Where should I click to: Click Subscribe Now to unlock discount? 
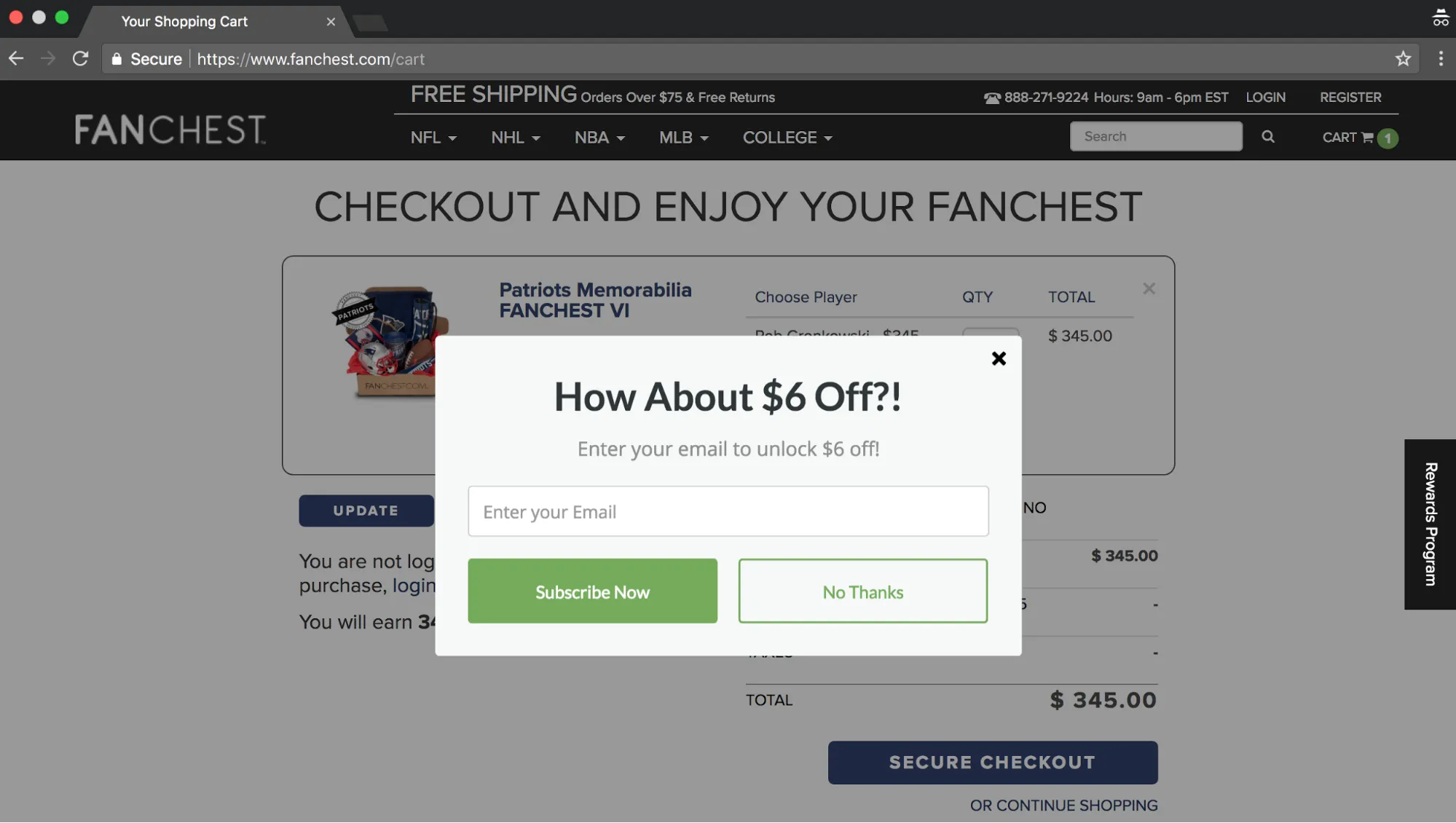pos(592,590)
